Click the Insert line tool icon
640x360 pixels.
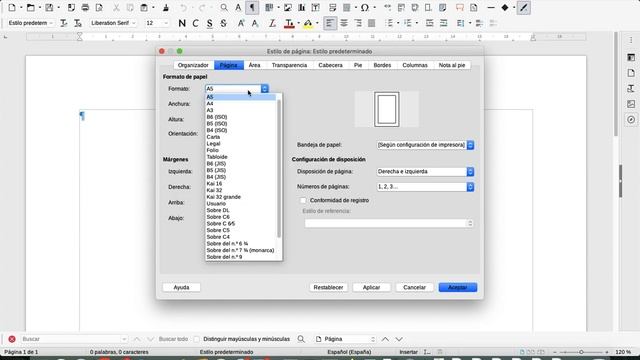coord(491,7)
